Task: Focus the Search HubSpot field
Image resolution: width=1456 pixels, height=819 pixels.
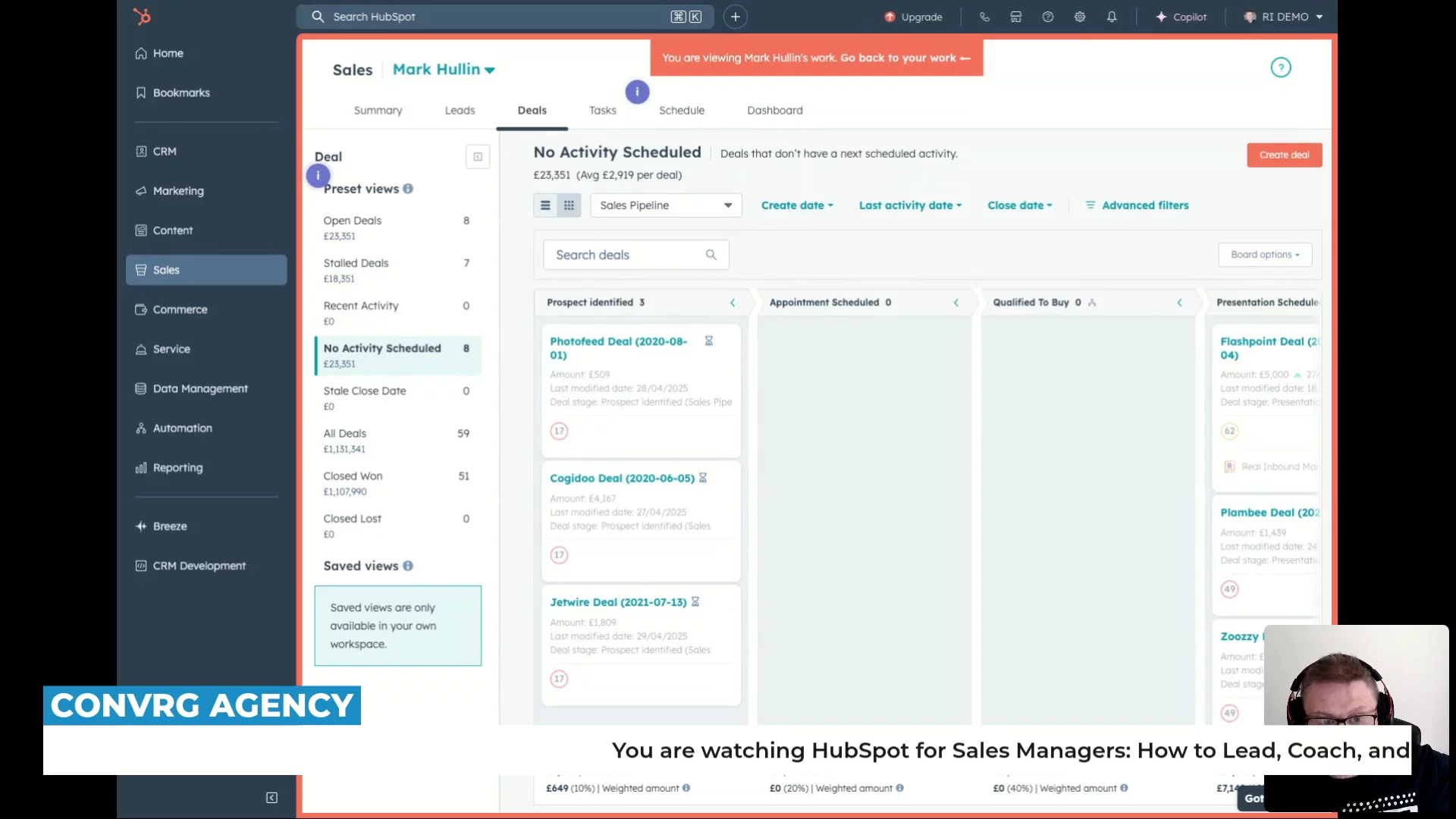Action: (x=504, y=17)
